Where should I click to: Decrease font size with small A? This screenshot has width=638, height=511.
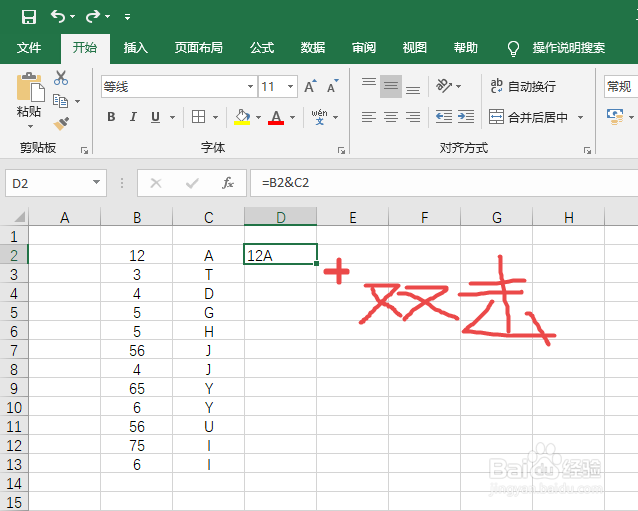point(332,86)
